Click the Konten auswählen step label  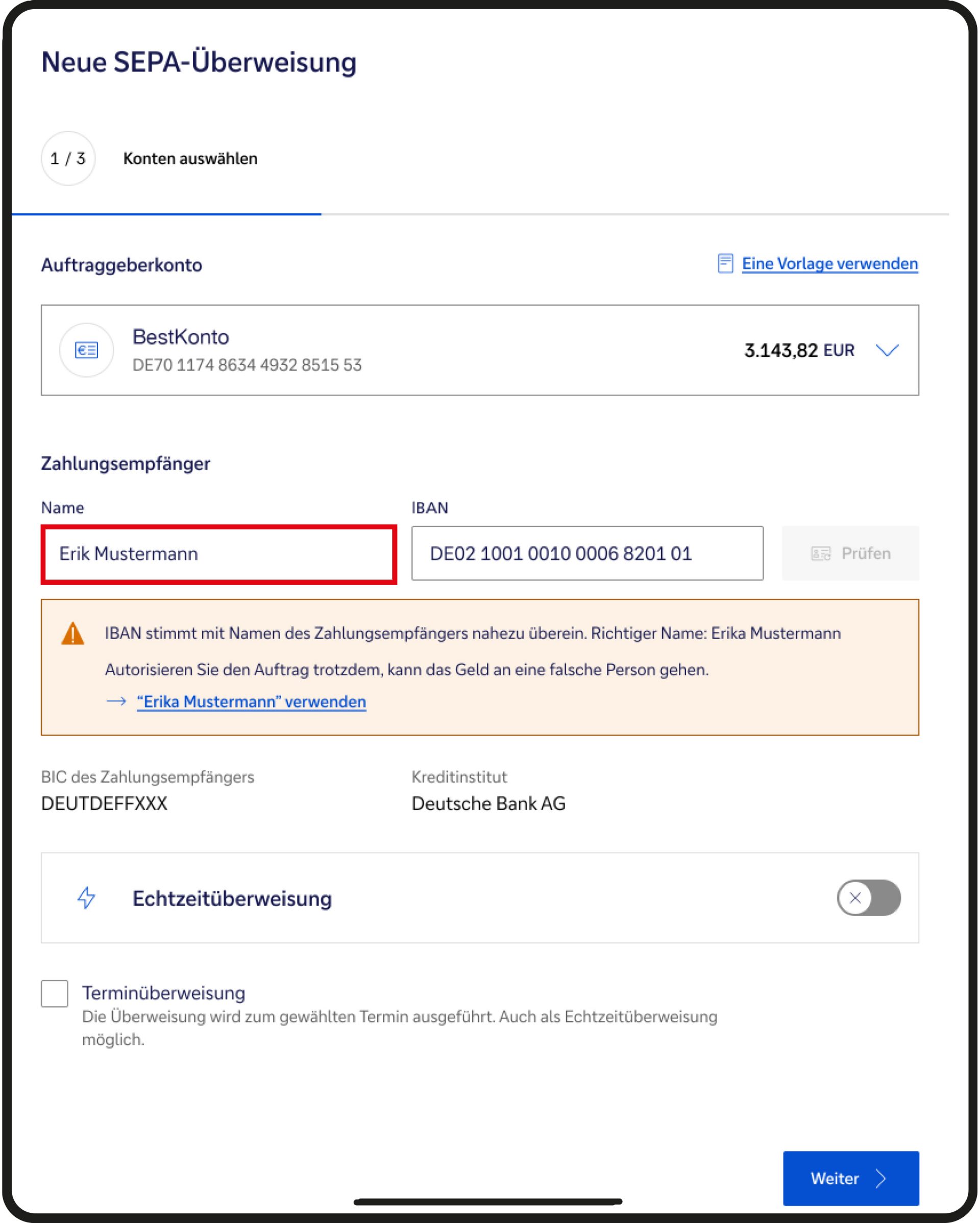point(190,159)
